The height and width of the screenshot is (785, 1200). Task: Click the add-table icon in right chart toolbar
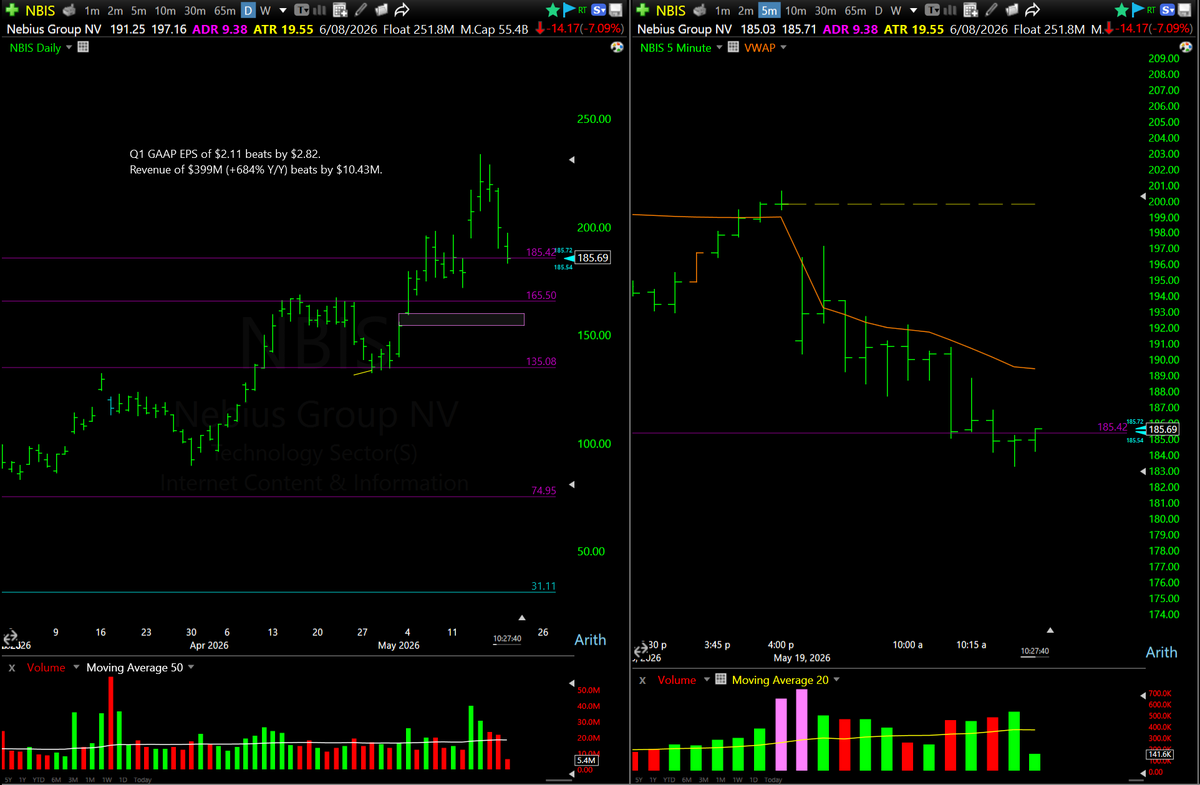pyautogui.click(x=971, y=9)
